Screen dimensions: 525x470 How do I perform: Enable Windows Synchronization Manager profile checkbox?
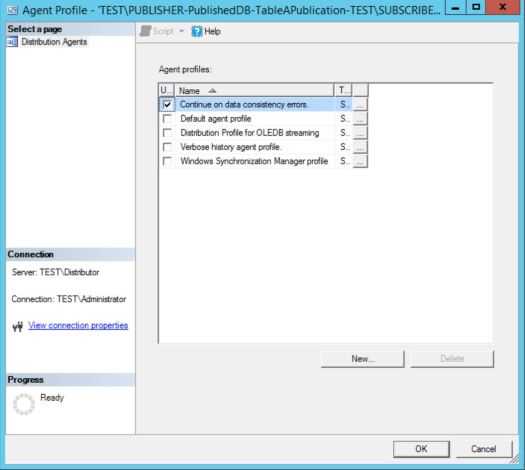(x=167, y=161)
